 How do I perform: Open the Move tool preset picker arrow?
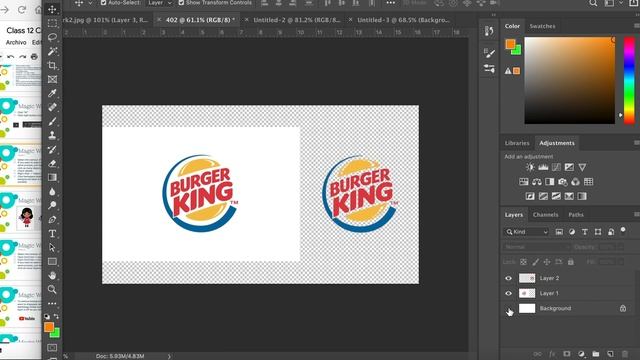(90, 3)
